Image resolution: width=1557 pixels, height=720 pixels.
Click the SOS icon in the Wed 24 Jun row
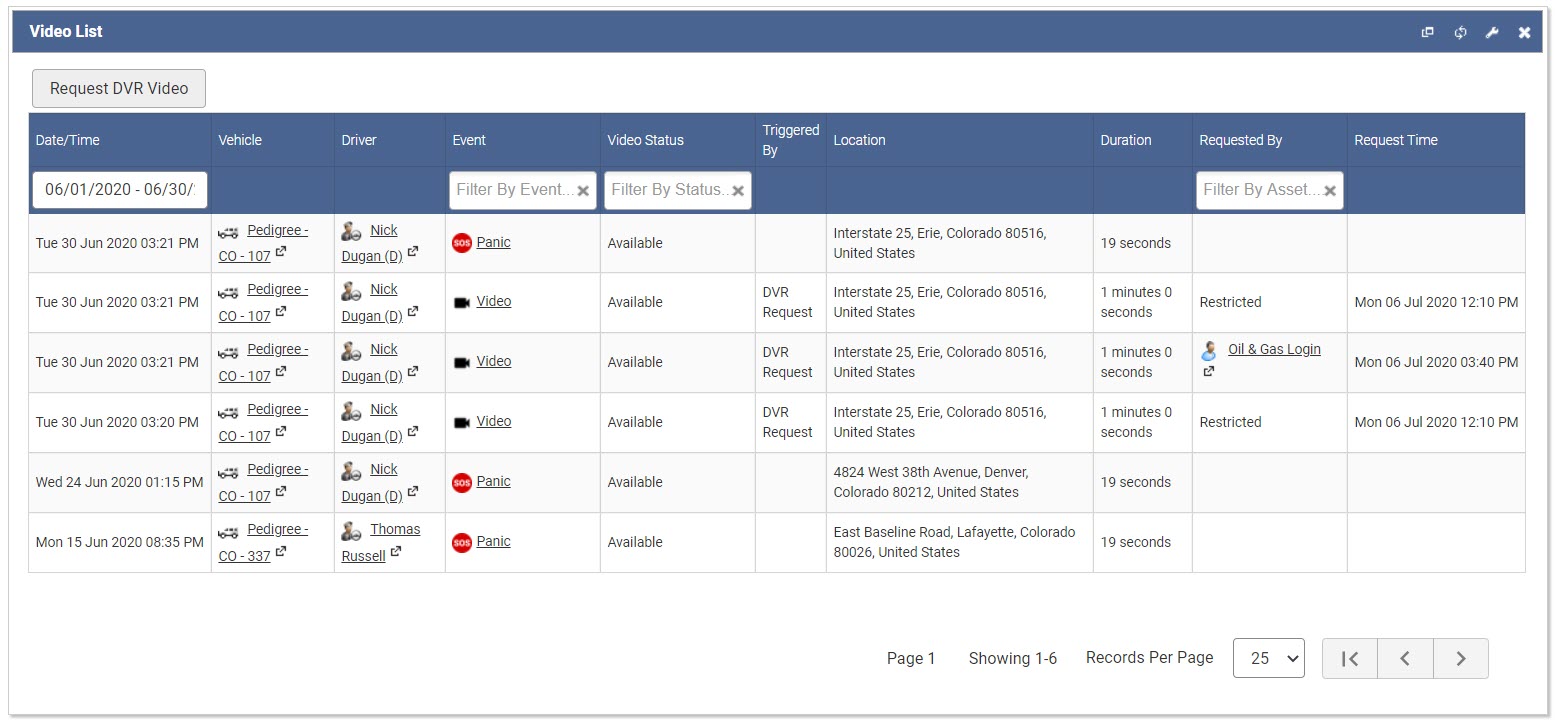tap(461, 483)
